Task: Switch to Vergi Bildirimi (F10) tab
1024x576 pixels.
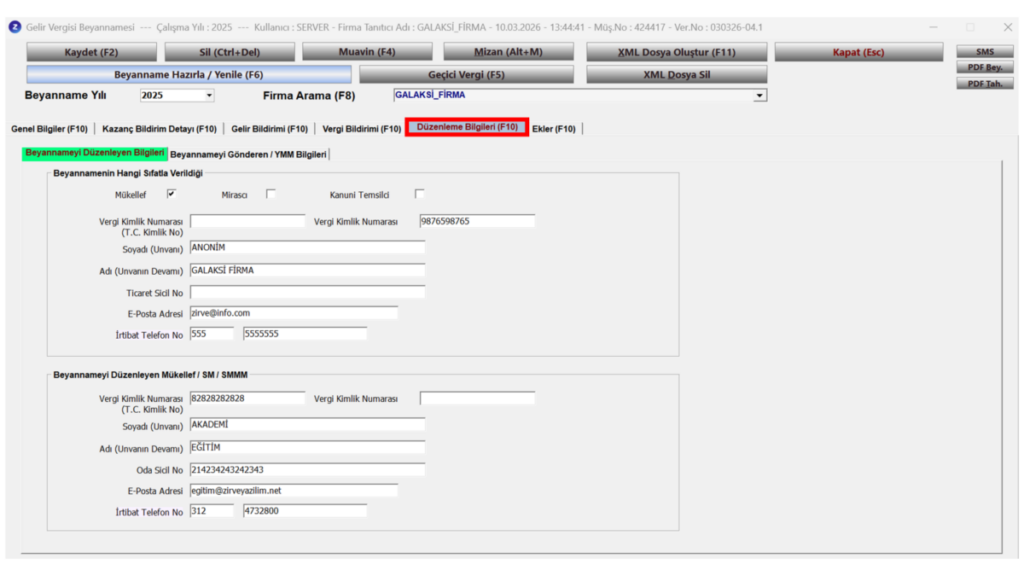Action: click(361, 129)
